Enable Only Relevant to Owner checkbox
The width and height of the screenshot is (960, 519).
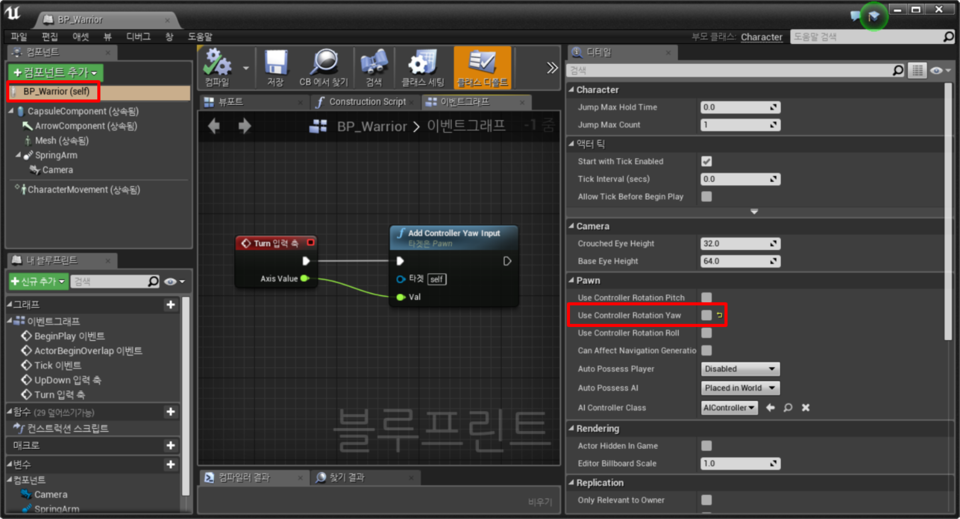click(707, 500)
